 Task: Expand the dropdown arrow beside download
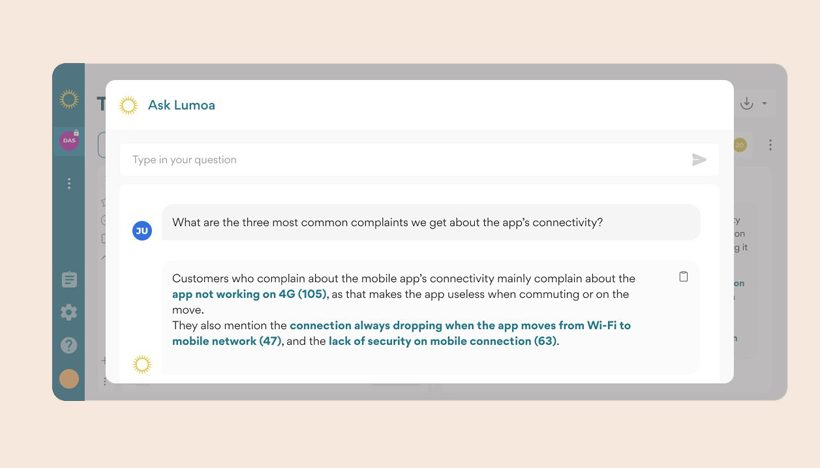click(765, 104)
